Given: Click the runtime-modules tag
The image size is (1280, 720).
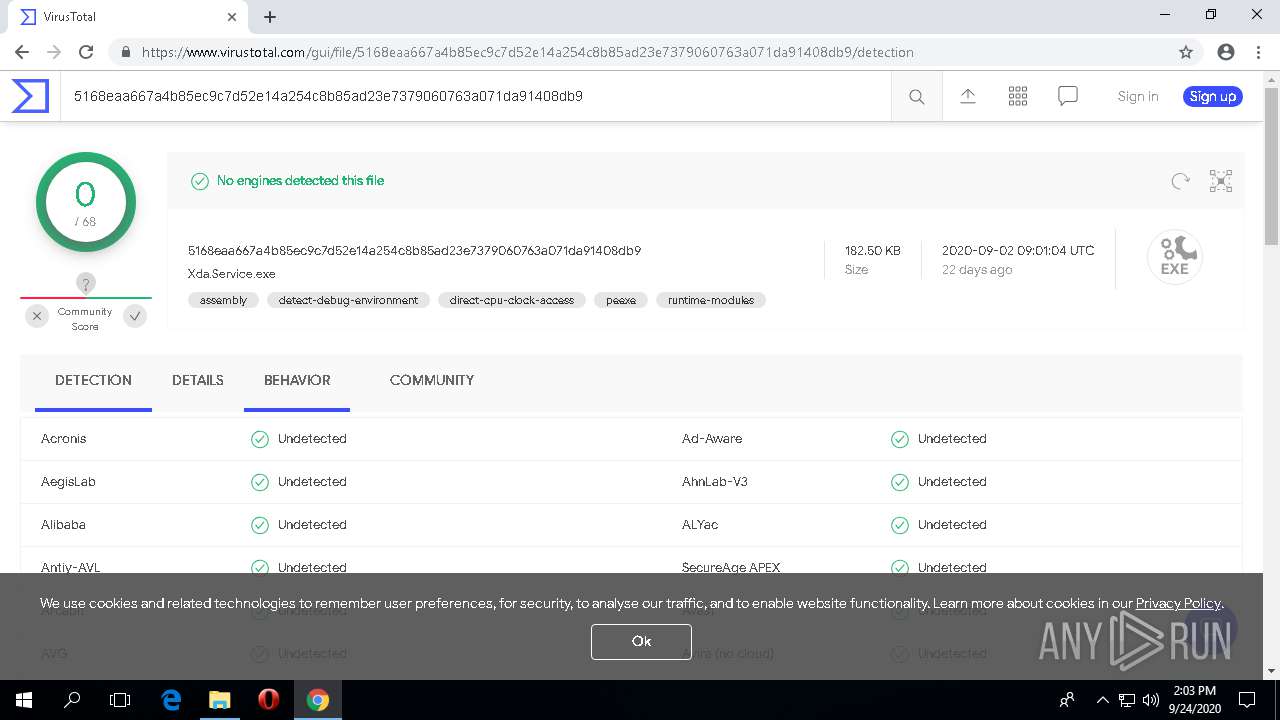Looking at the screenshot, I should point(711,300).
